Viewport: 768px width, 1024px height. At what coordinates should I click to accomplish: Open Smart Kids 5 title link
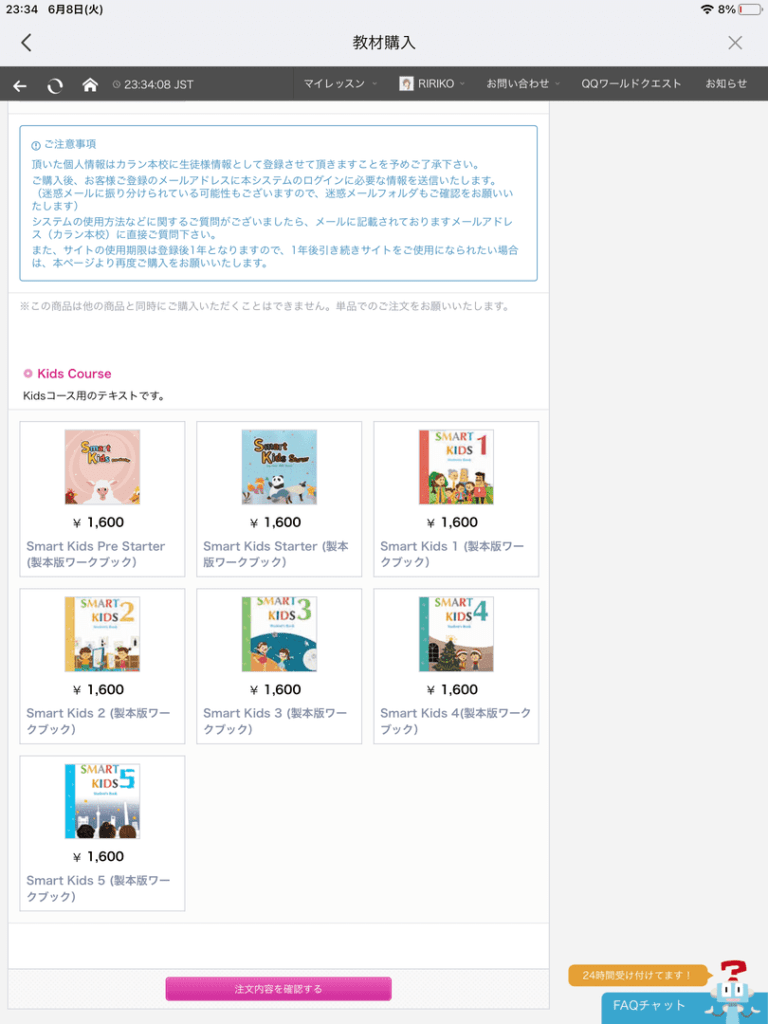click(x=98, y=888)
